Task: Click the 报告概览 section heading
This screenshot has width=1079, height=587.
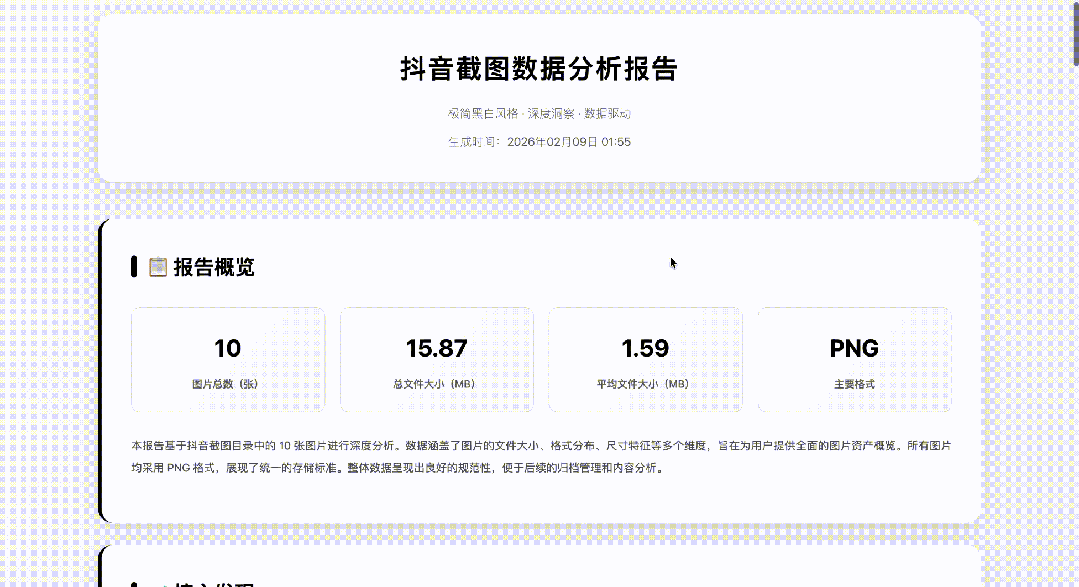Action: pos(214,267)
